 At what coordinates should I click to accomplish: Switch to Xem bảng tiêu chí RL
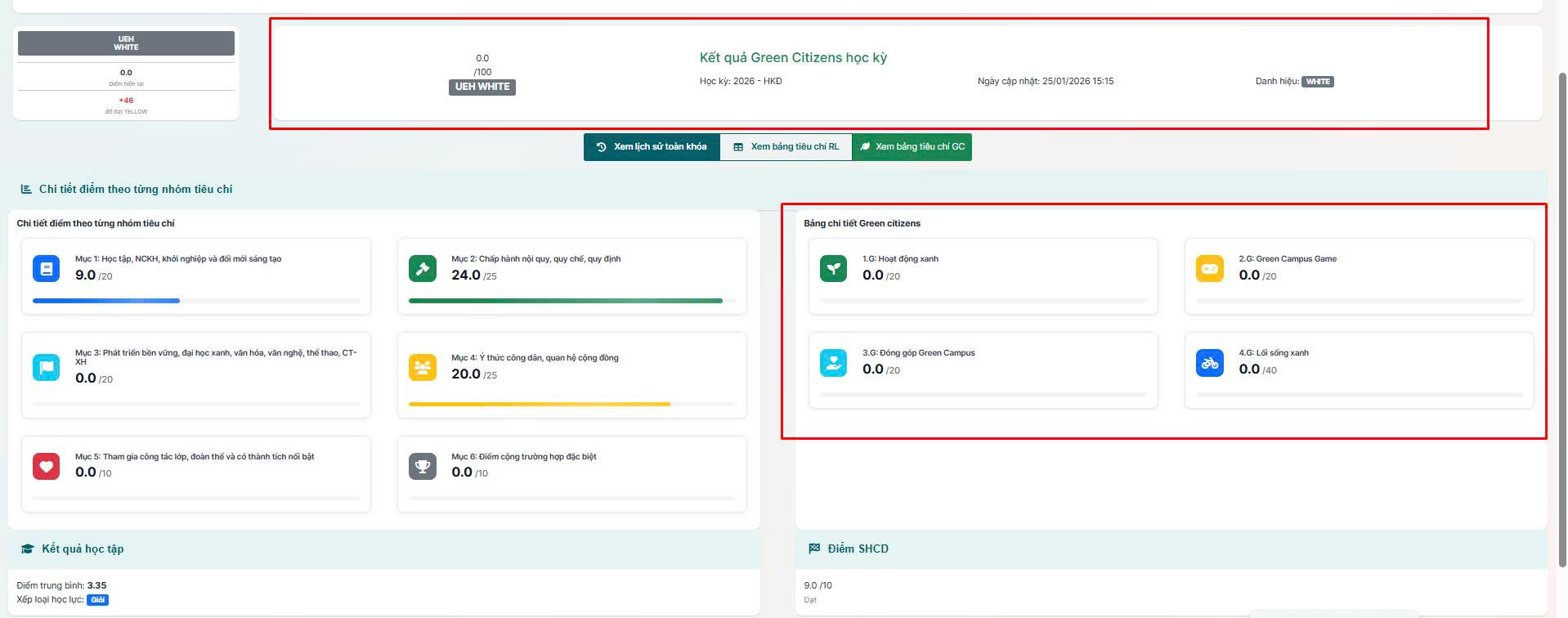[786, 147]
